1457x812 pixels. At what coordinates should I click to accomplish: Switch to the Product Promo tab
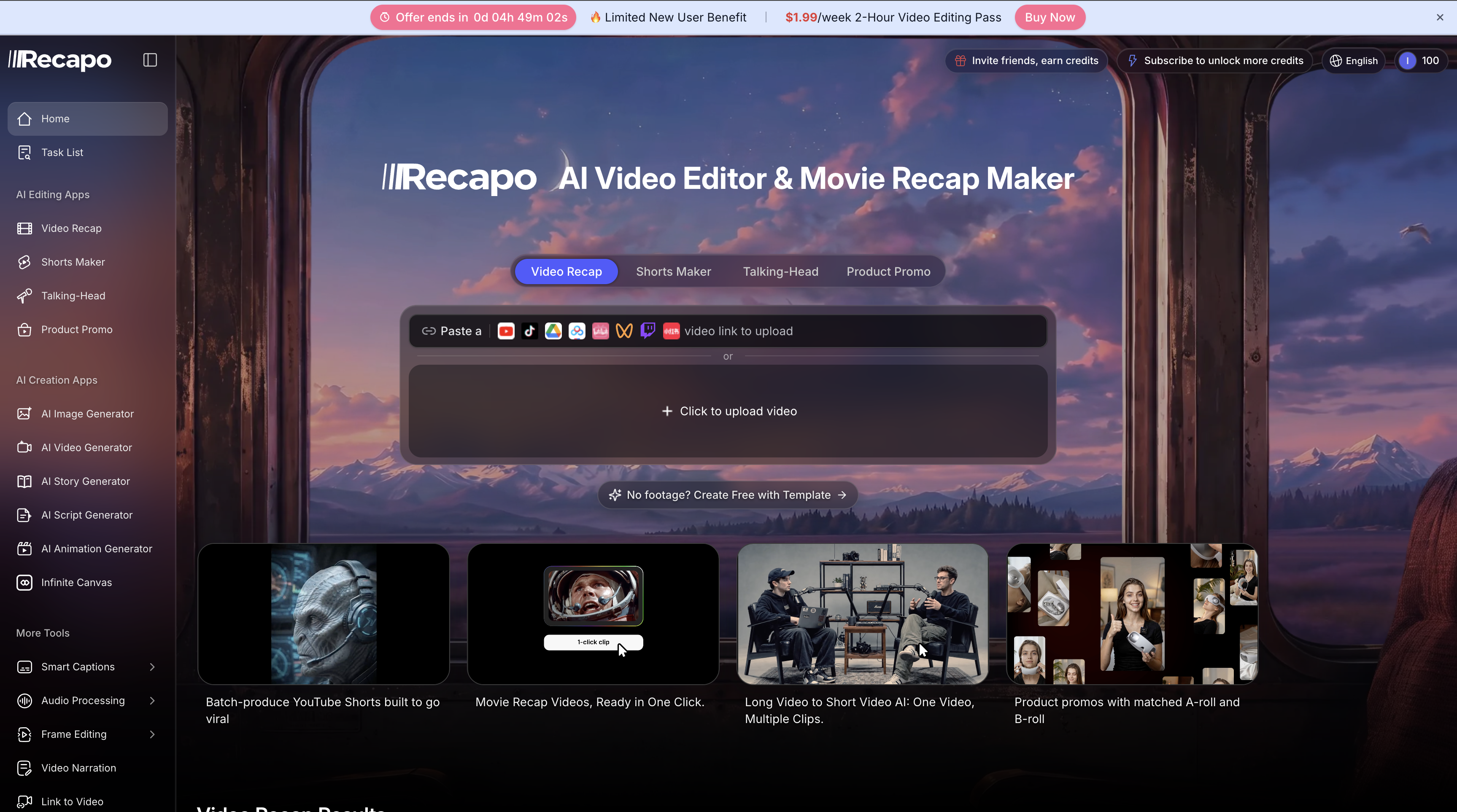pyautogui.click(x=888, y=272)
